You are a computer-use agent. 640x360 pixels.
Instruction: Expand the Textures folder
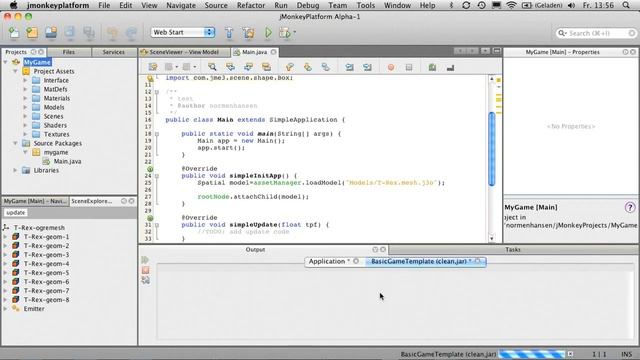pos(25,134)
